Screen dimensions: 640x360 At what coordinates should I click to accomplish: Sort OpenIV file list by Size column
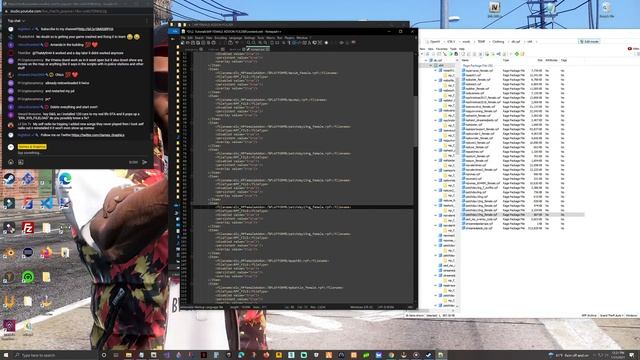tap(540, 60)
